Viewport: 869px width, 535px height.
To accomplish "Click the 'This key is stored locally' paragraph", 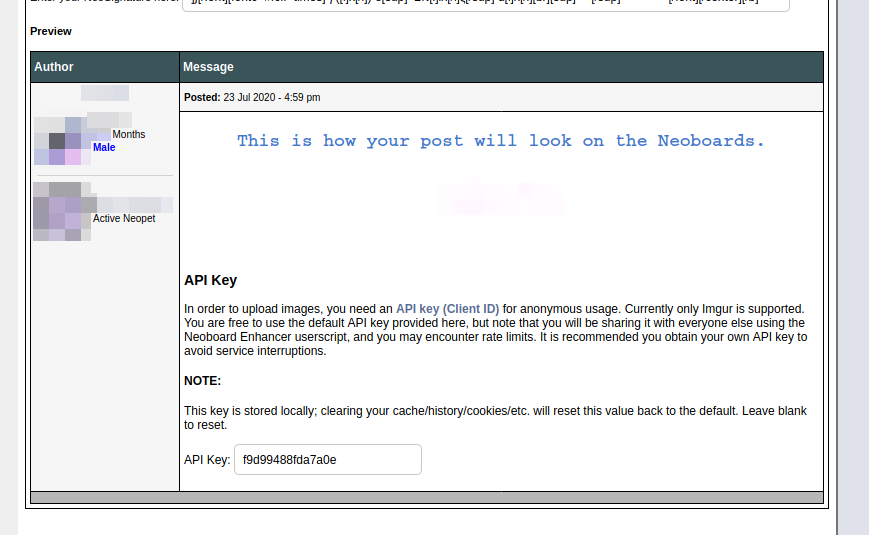I will tap(495, 418).
